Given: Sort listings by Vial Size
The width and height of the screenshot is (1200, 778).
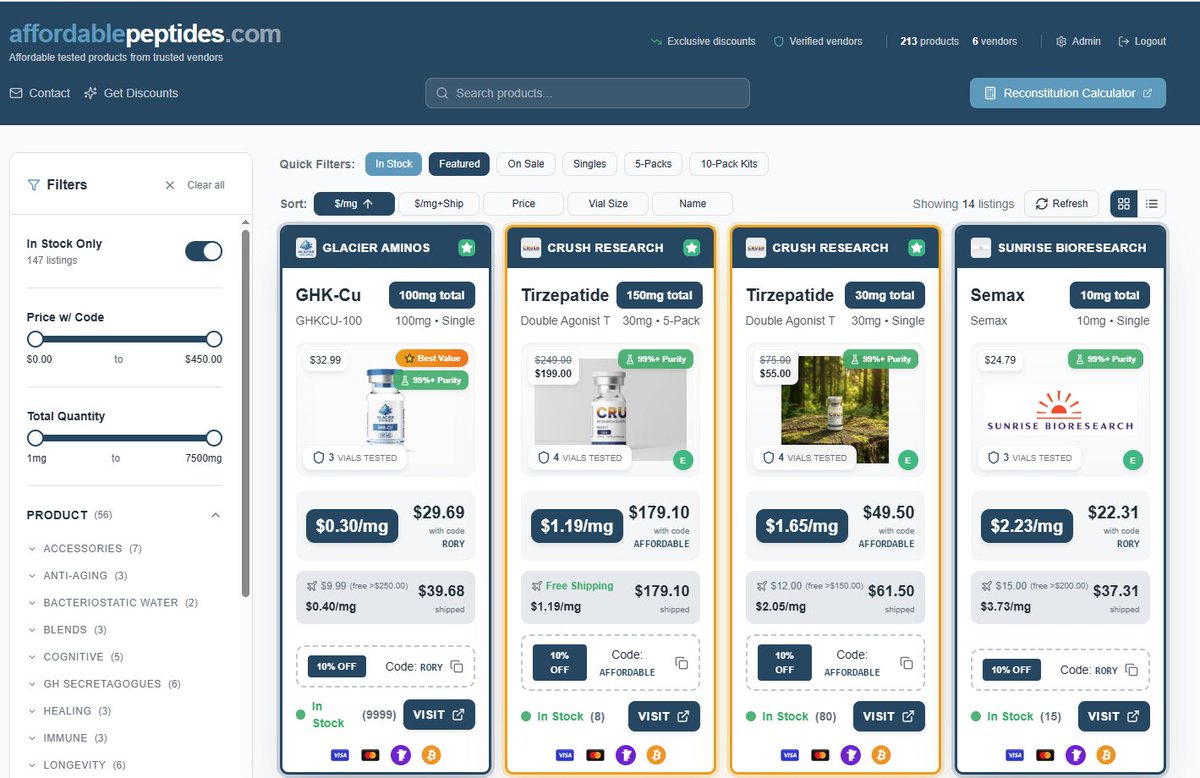Looking at the screenshot, I should tap(608, 204).
